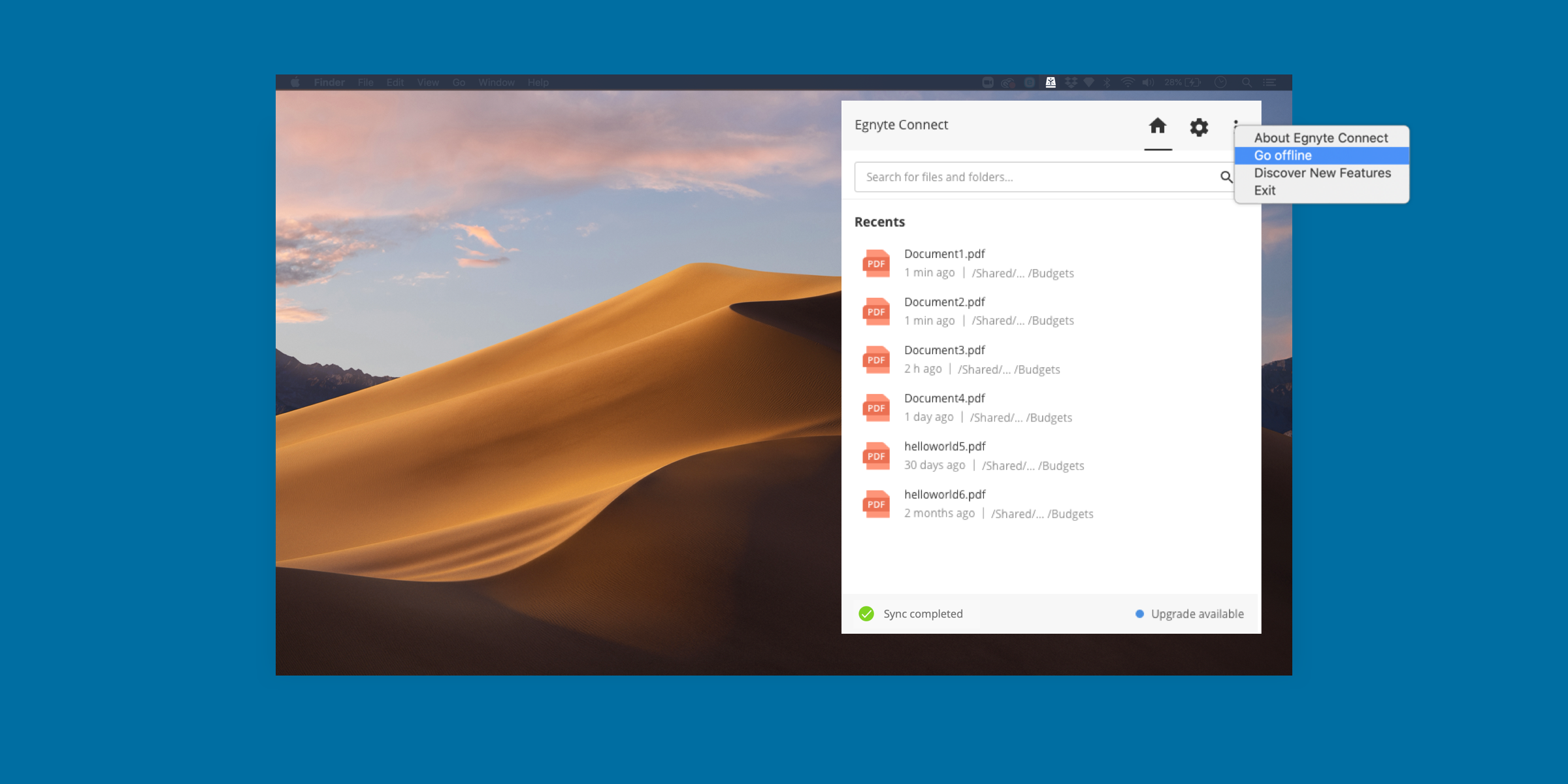Open settings via the gear icon
1568x784 pixels.
[1199, 127]
